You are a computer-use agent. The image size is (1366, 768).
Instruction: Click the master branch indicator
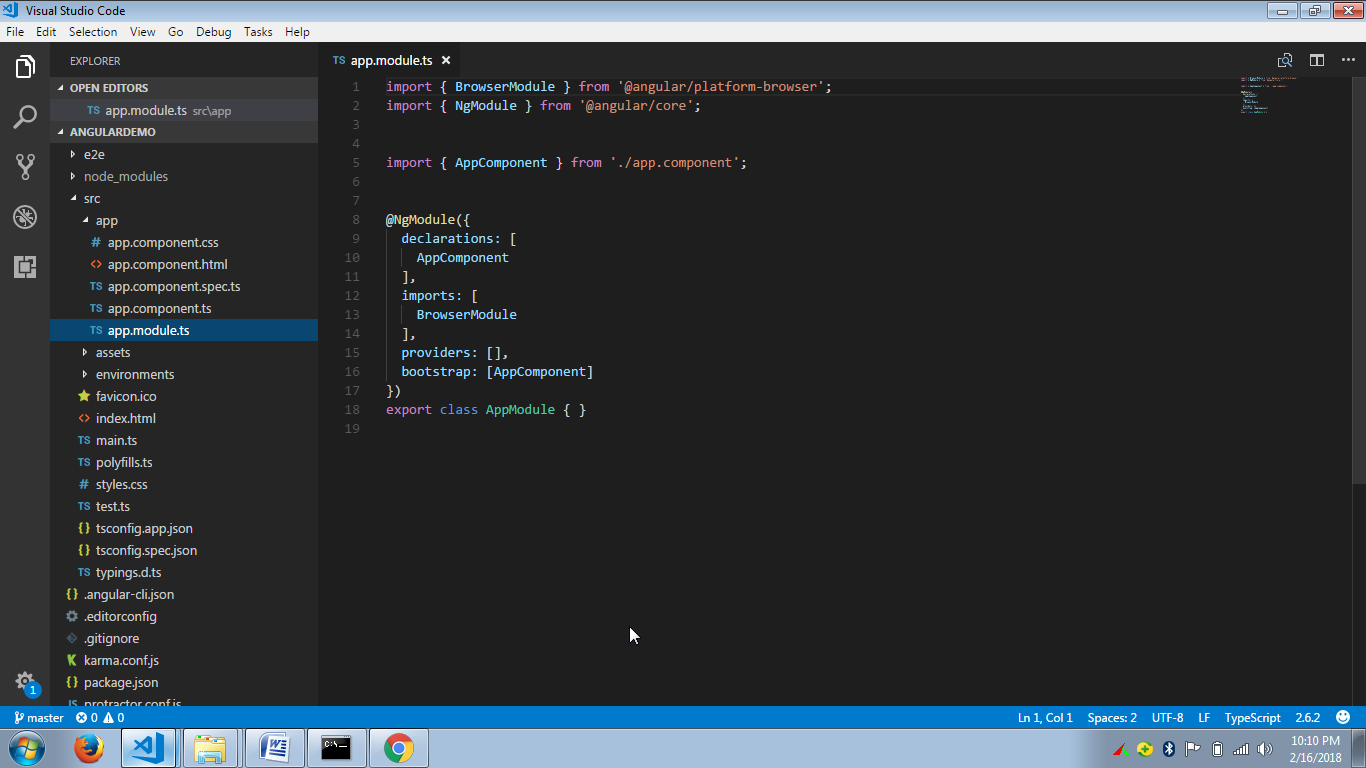(x=38, y=717)
